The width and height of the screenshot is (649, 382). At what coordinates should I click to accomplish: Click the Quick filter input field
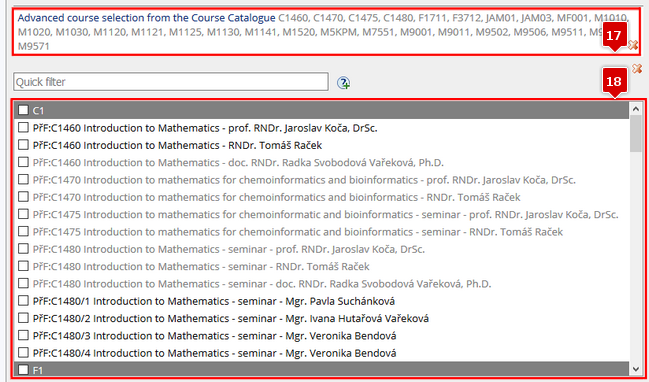tap(171, 82)
